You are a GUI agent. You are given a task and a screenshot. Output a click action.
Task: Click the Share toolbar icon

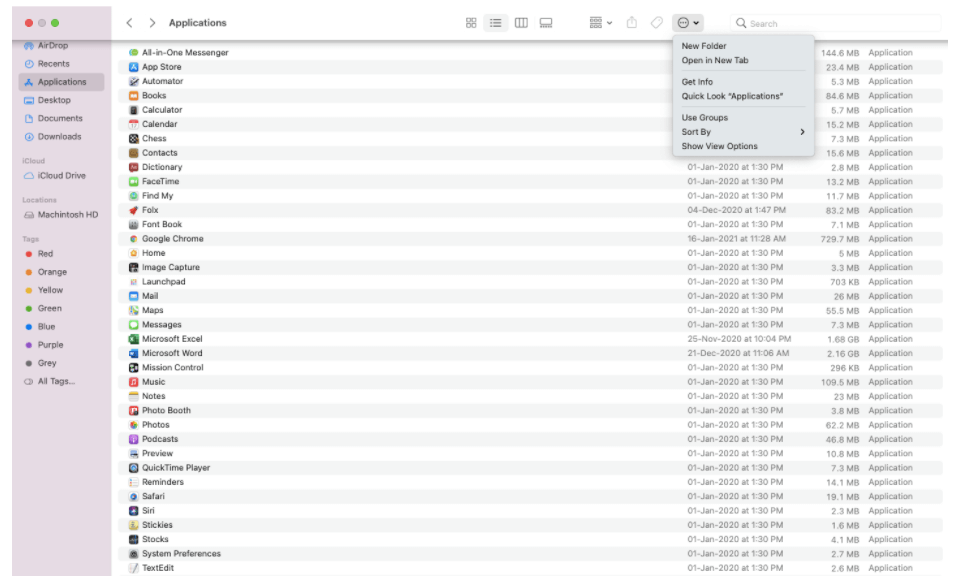coord(632,23)
